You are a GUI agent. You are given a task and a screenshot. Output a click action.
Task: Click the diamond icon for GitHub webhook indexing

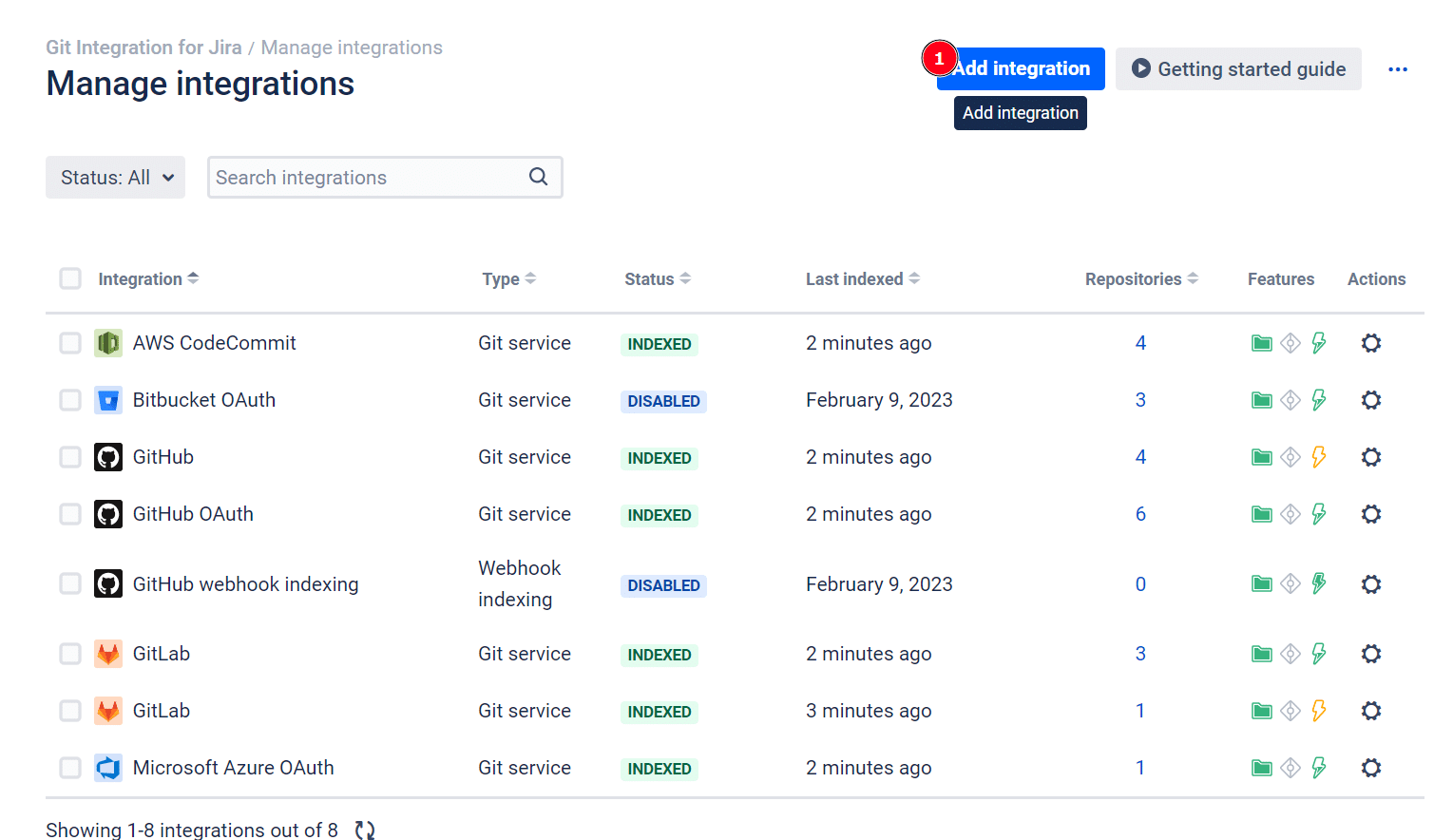click(1290, 583)
